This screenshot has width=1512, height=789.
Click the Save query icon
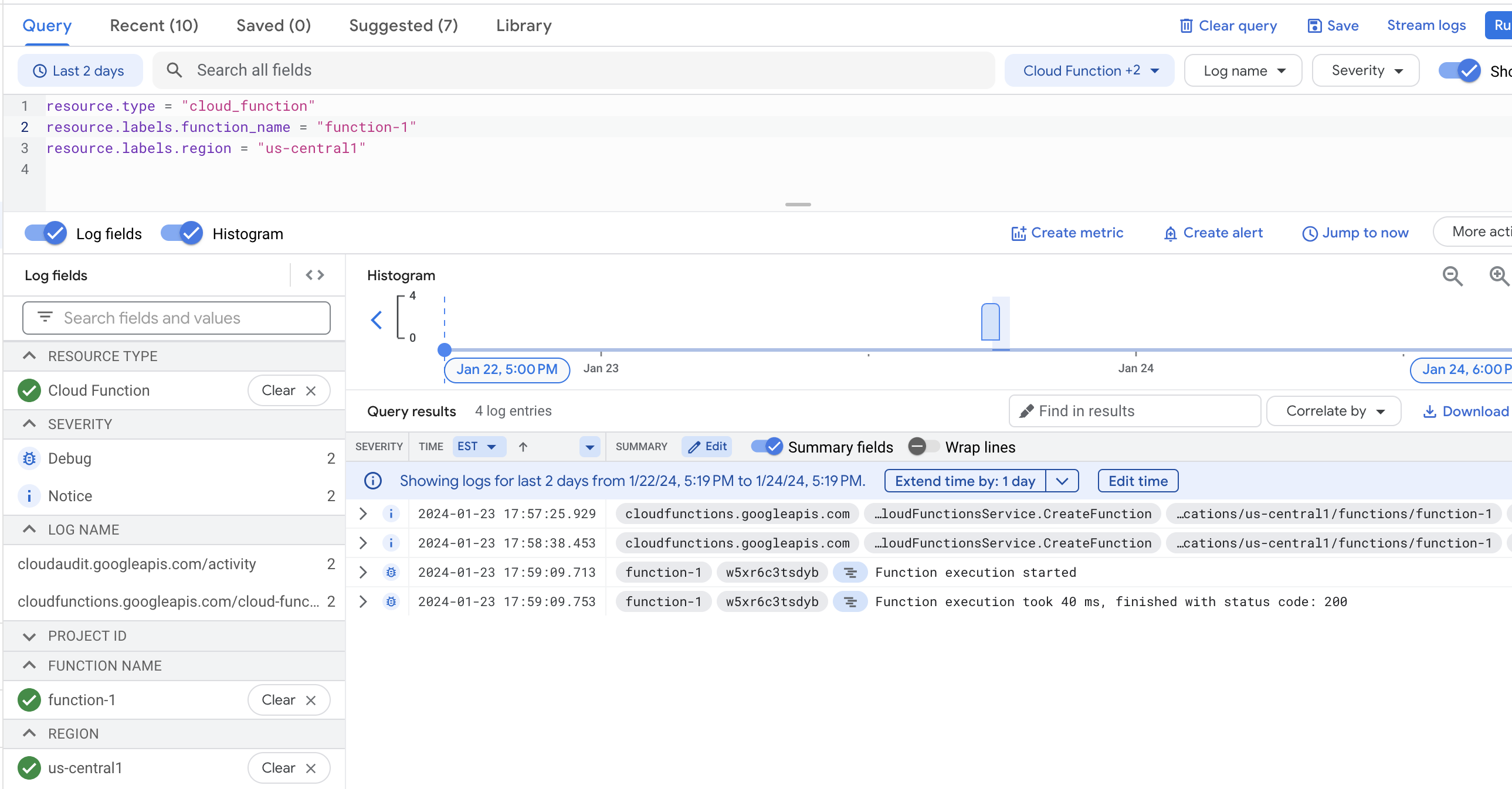1314,26
